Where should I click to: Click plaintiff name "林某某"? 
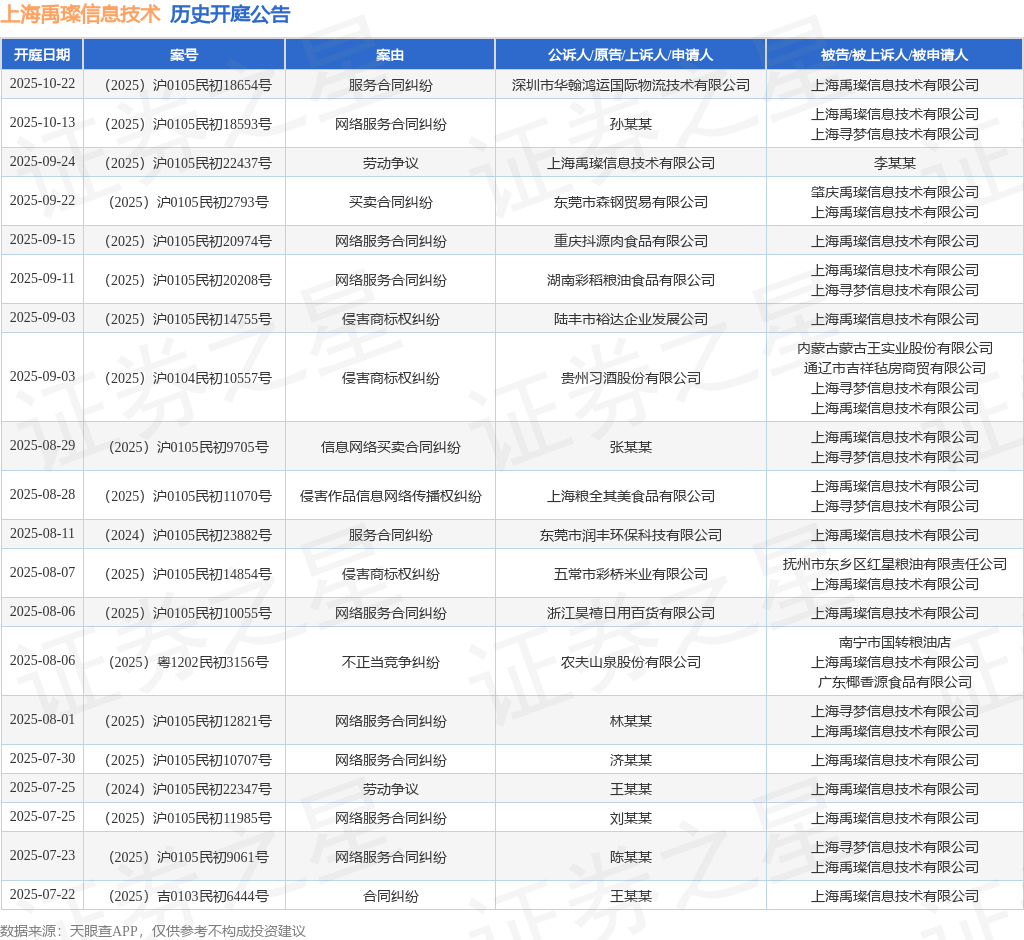pos(631,721)
